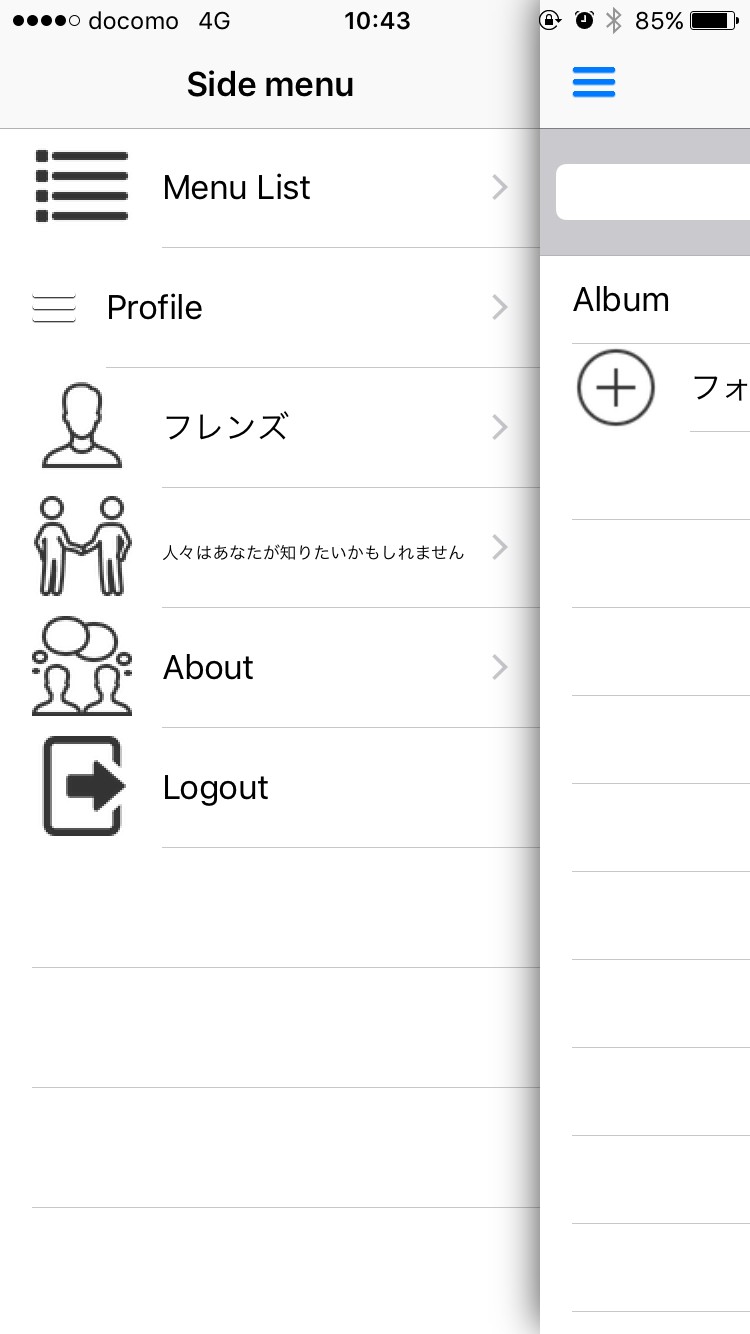Select the Menu List menu item
This screenshot has height=1334, width=750.
click(237, 188)
